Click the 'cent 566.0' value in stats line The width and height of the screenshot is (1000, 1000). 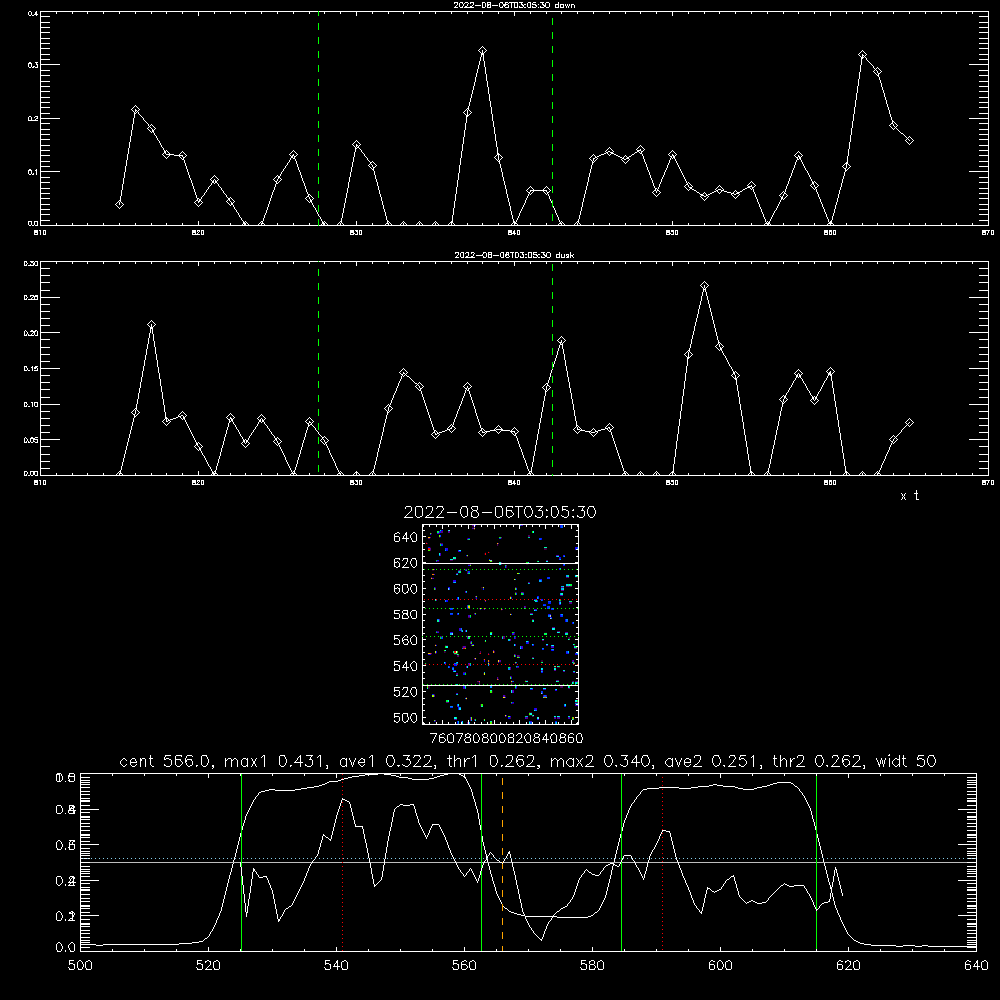[x=165, y=761]
